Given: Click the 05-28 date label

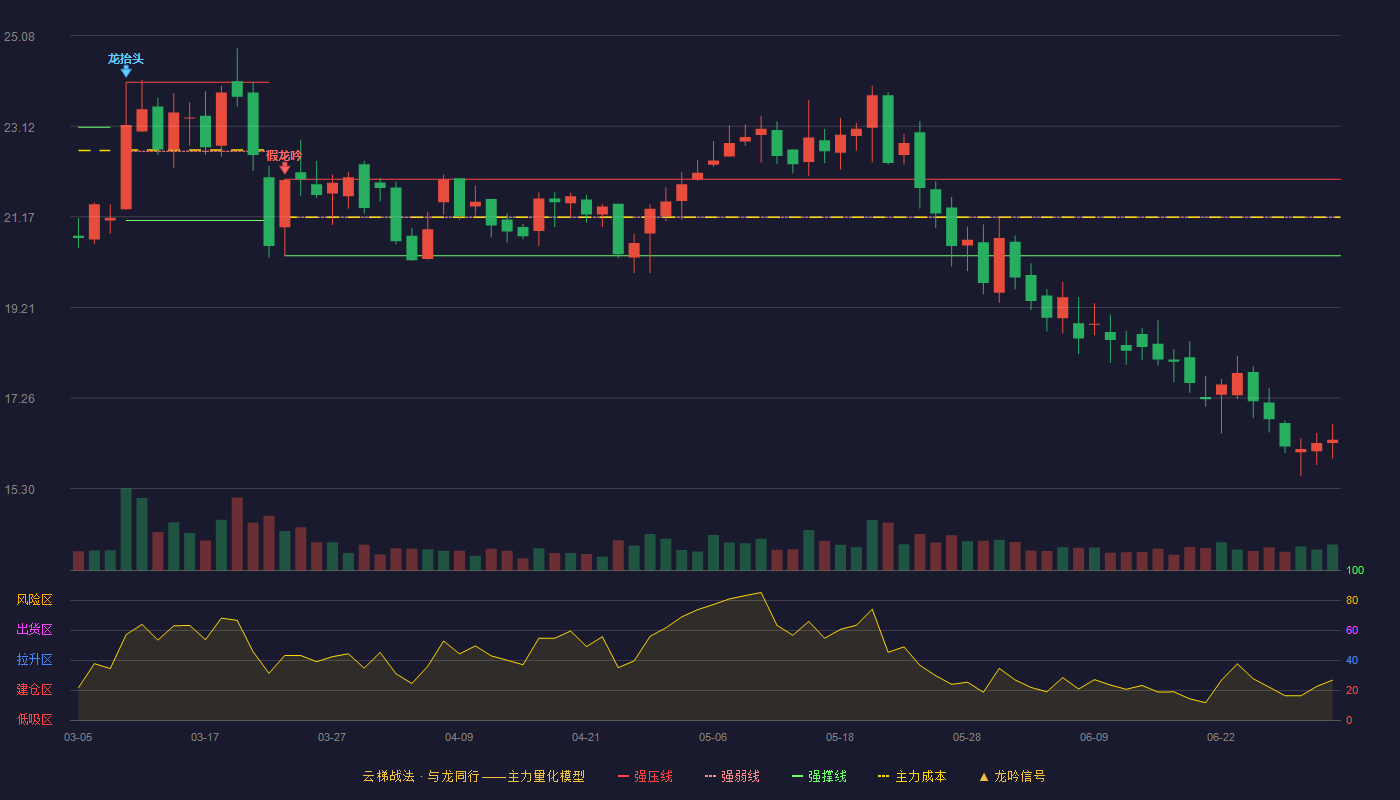Looking at the screenshot, I should point(967,737).
